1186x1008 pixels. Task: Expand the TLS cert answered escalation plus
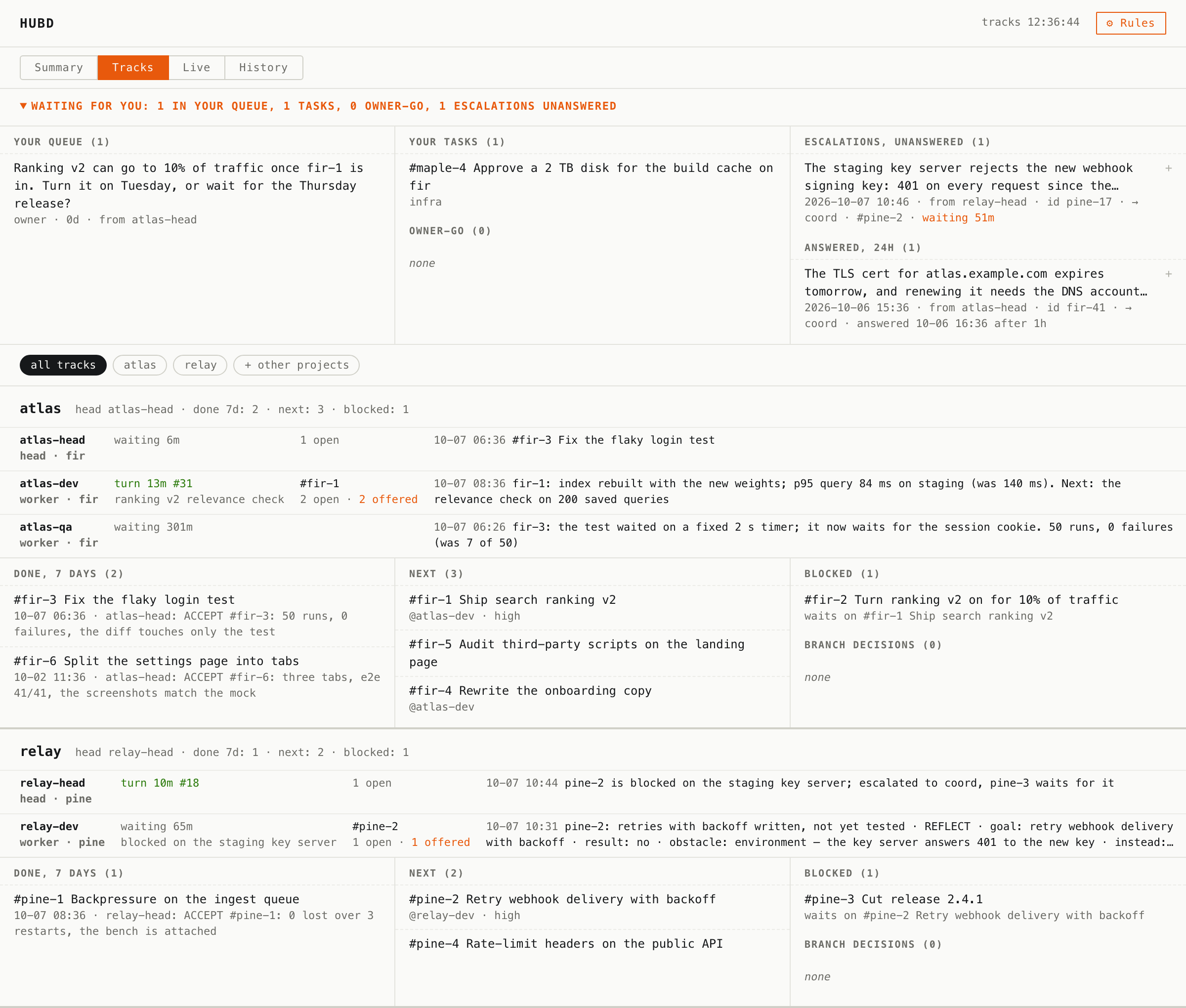click(x=1168, y=274)
